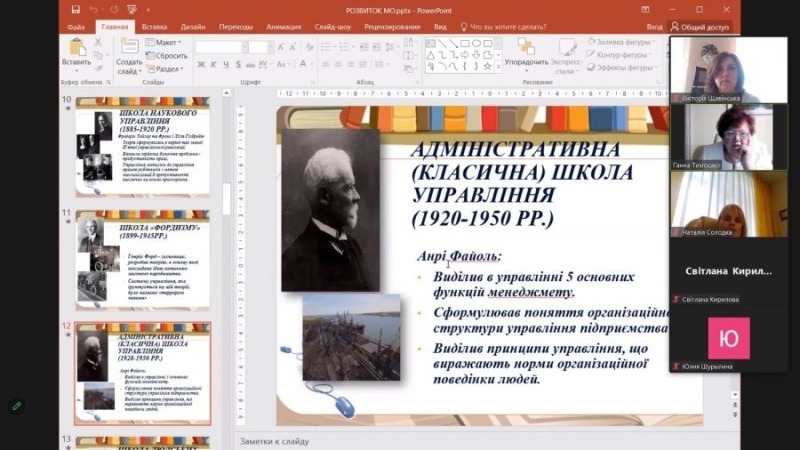Click the Save icon in quick access toolbar
This screenshot has height=450, width=800.
(x=75, y=10)
